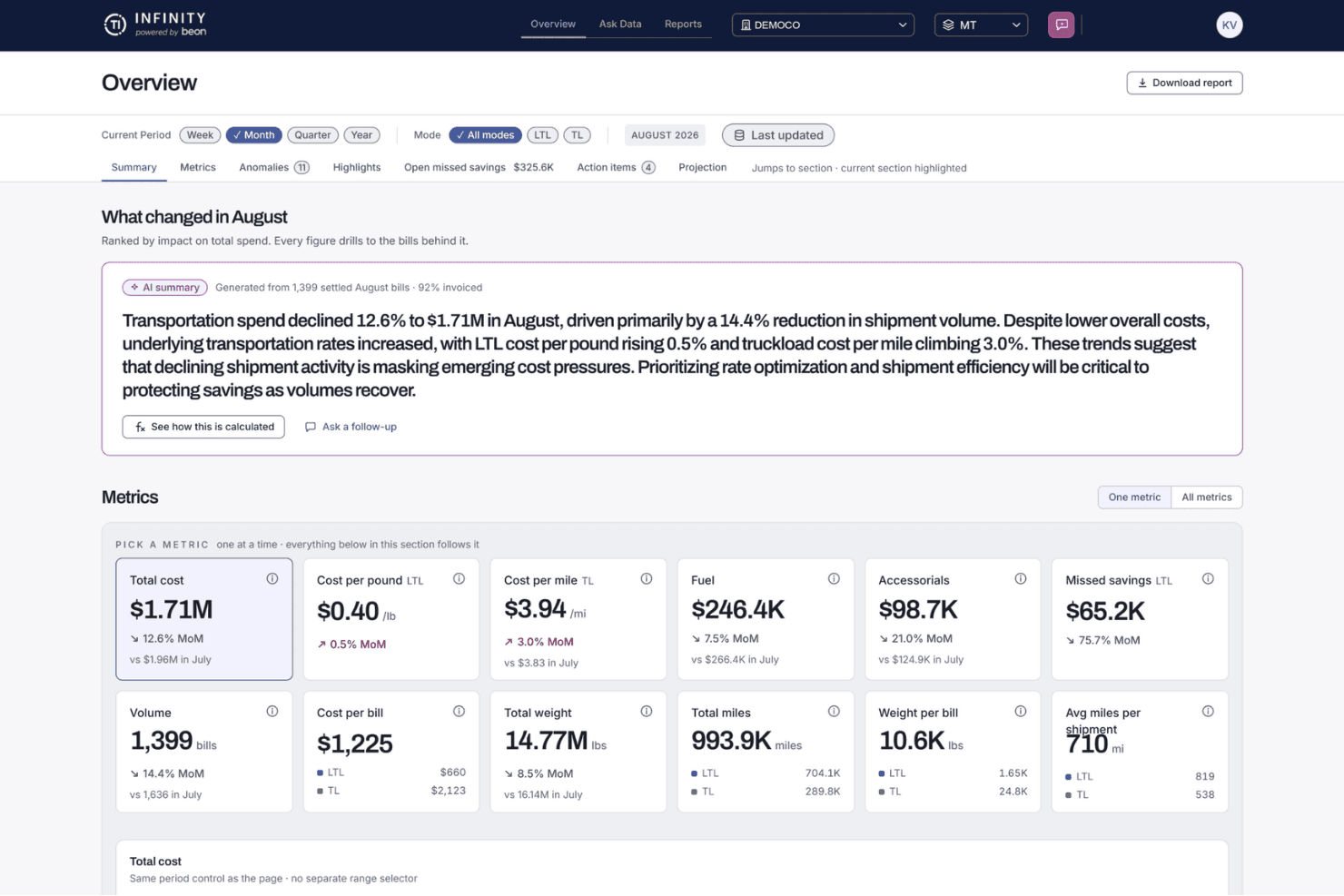Show info for Cost per mile metric
Viewport: 1344px width, 896px height.
tap(647, 579)
